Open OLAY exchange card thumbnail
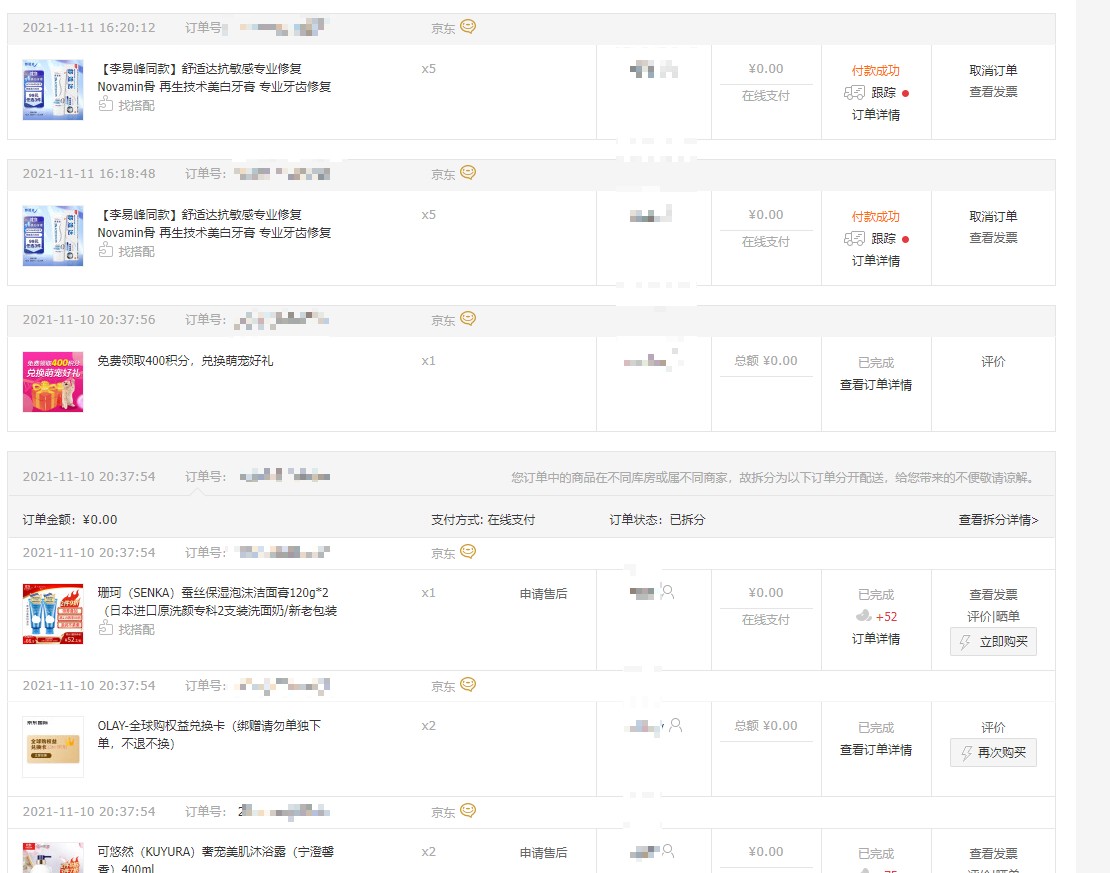 tap(53, 747)
